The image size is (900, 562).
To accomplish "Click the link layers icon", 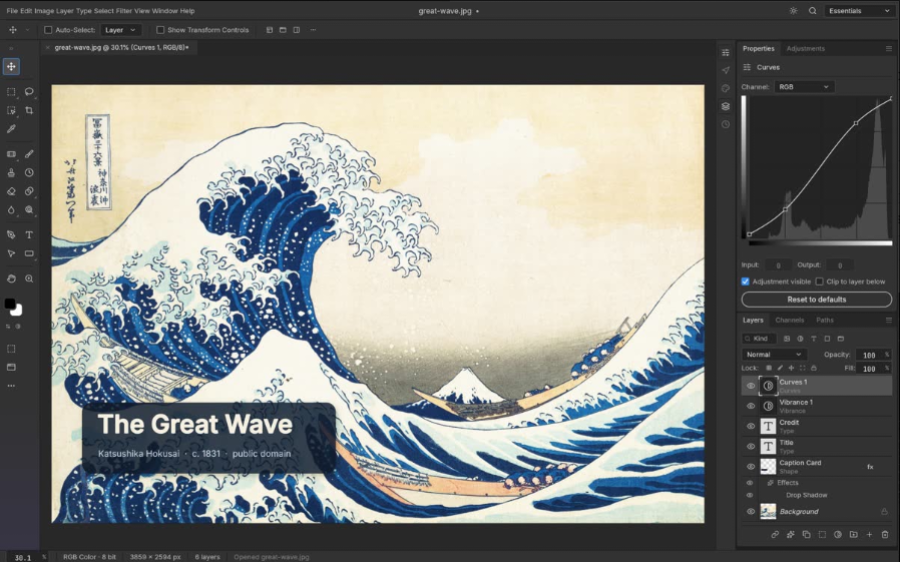I will [x=775, y=534].
